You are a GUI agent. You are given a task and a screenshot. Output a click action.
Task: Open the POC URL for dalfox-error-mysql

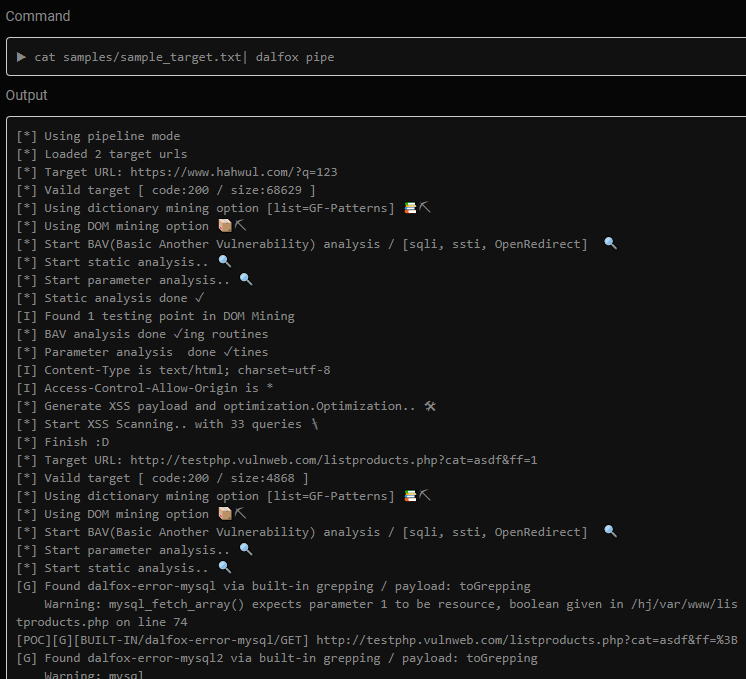[x=527, y=640]
